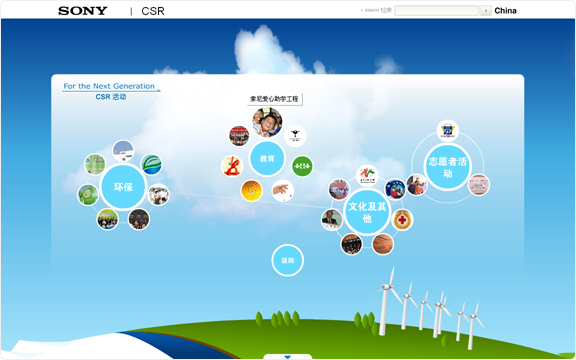Open the smiling children photo bubble
The width and height of the screenshot is (576, 360).
(x=267, y=122)
